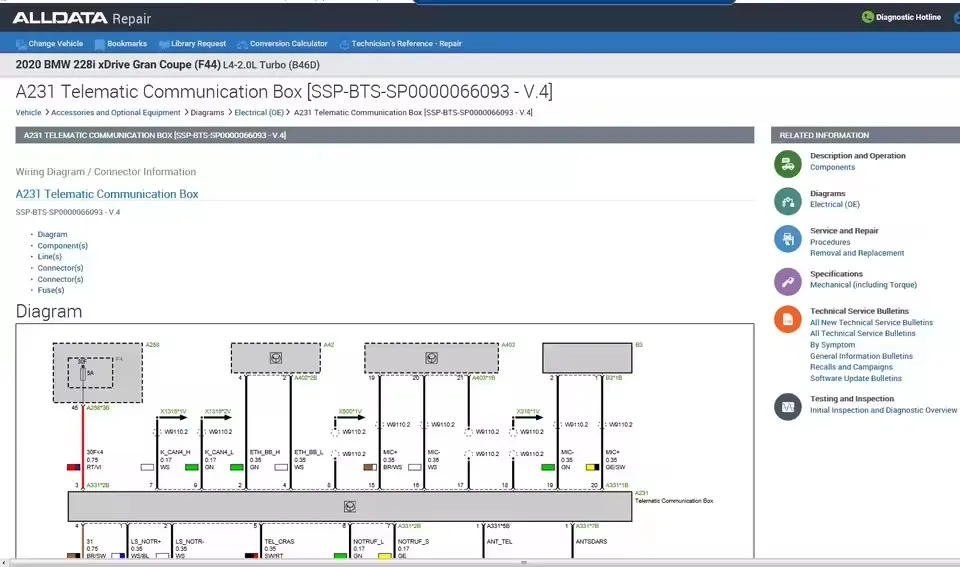
Task: Click the A403 component symbol in diagram
Action: coord(432,358)
